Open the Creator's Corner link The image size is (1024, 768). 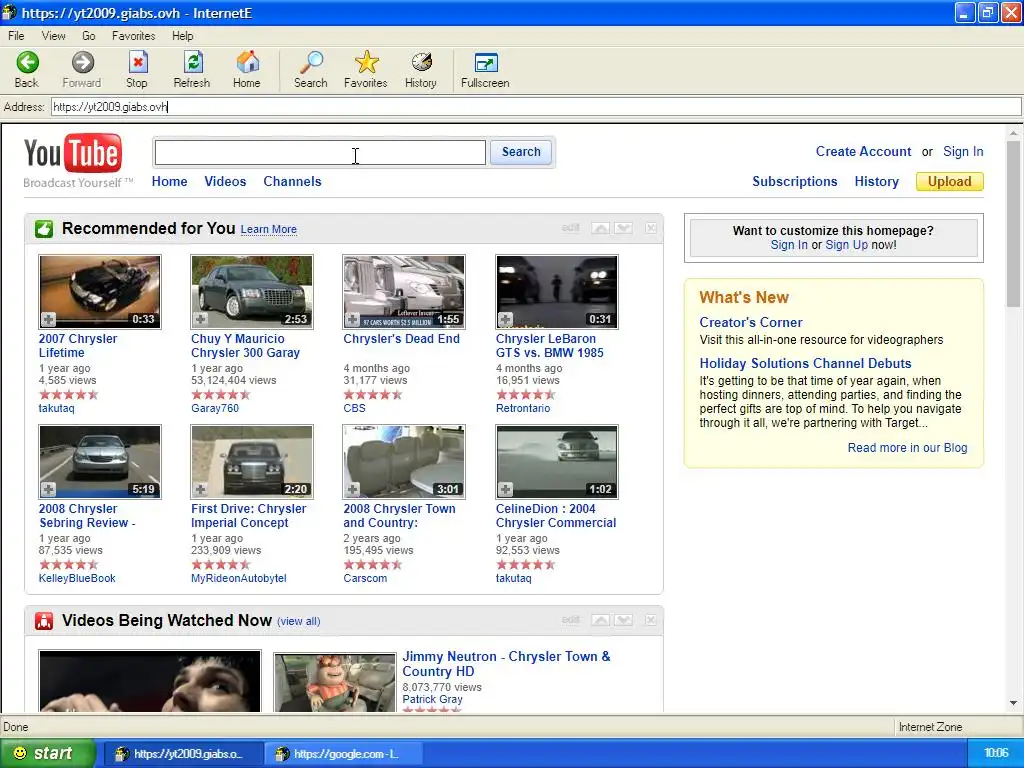[751, 322]
